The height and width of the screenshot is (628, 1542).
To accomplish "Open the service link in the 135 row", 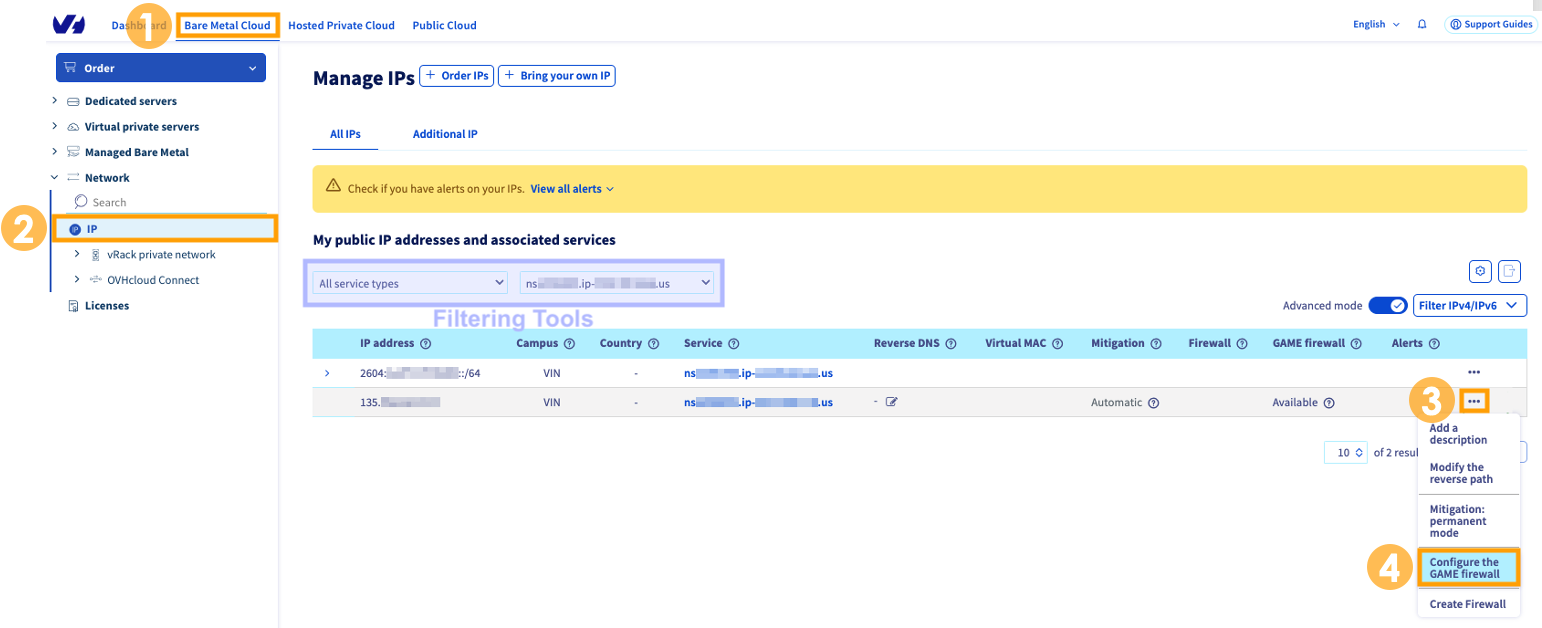I will click(758, 402).
